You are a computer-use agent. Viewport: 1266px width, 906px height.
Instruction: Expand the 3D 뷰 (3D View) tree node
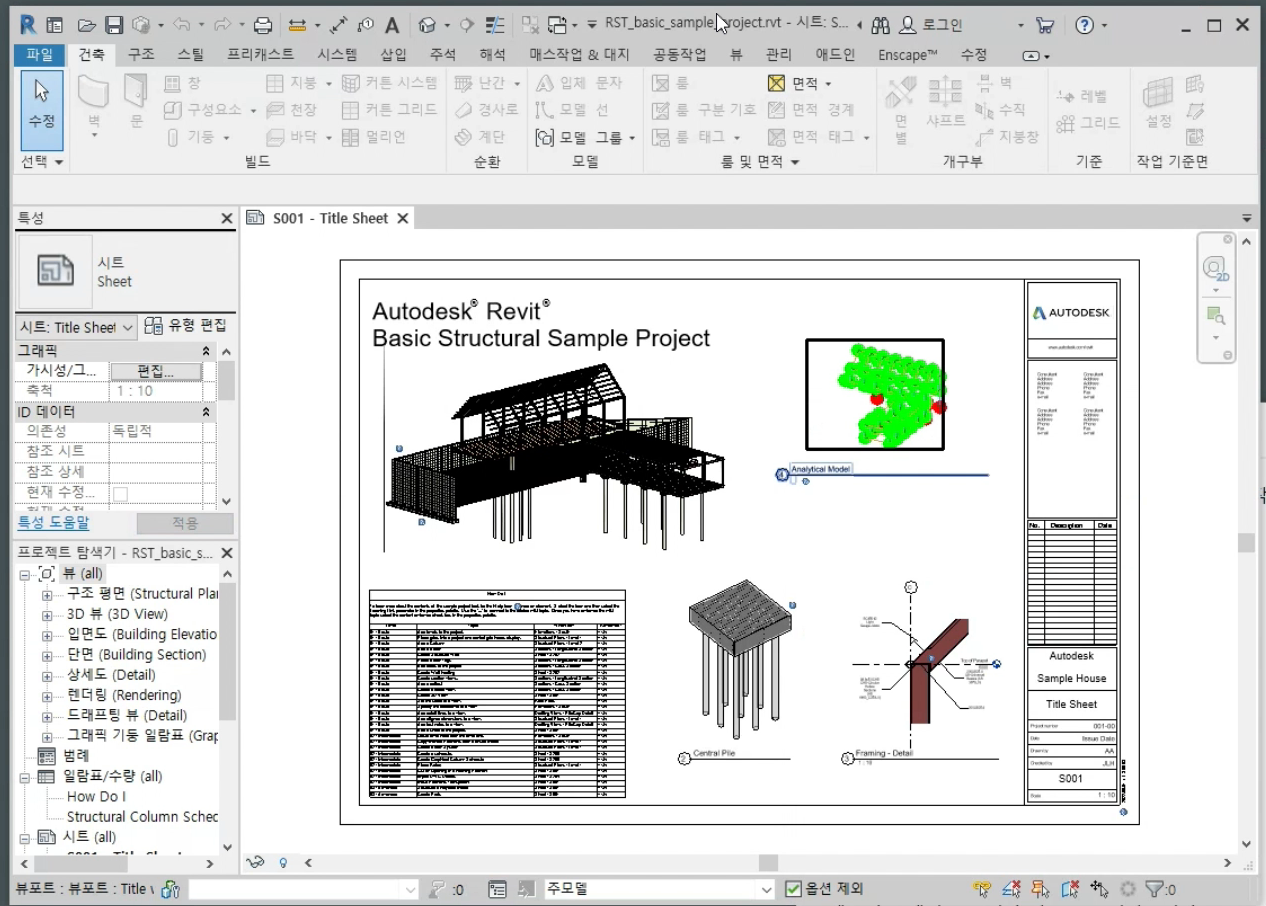pyautogui.click(x=46, y=615)
